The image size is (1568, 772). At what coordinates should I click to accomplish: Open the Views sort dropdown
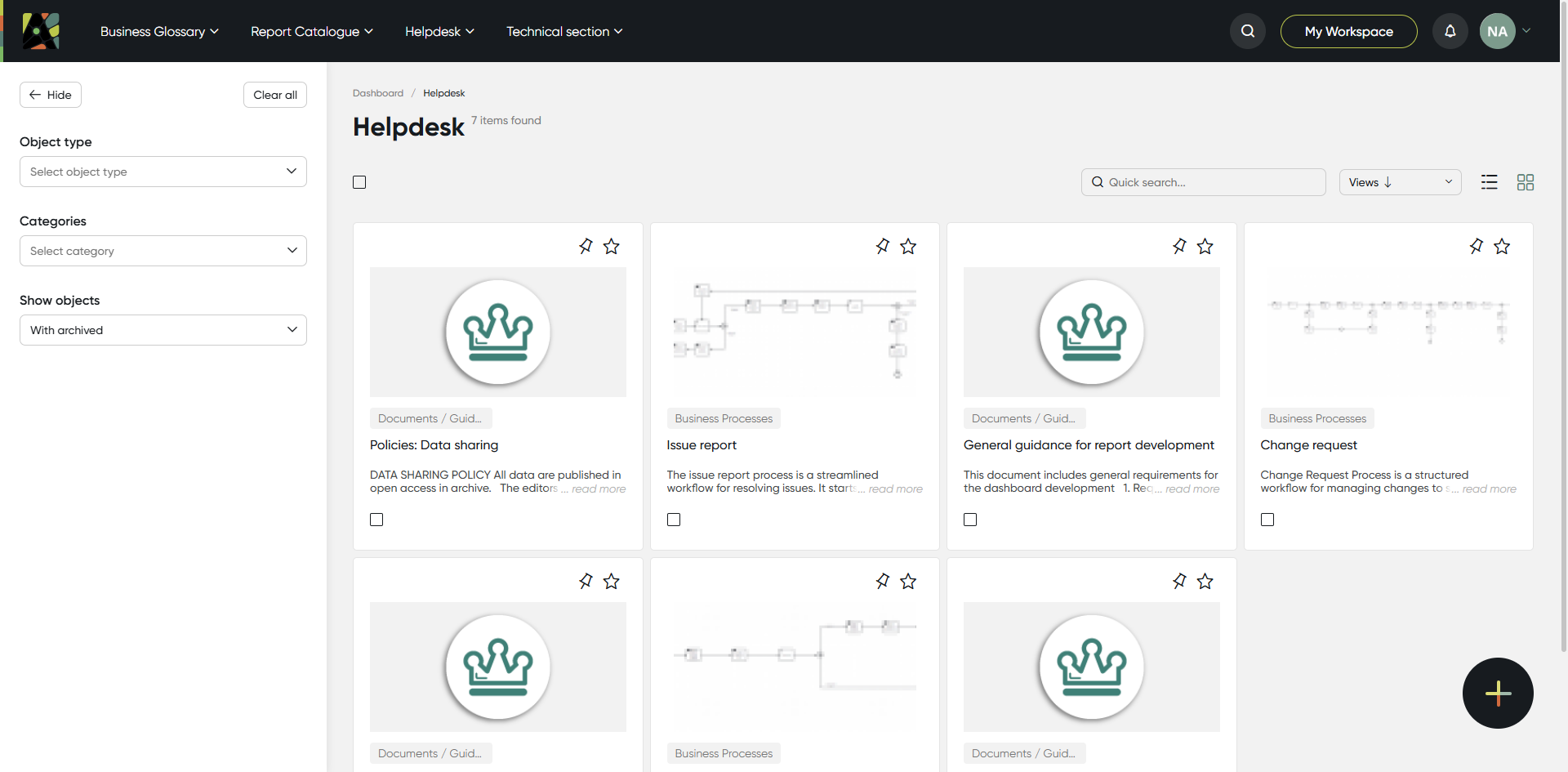[1400, 182]
